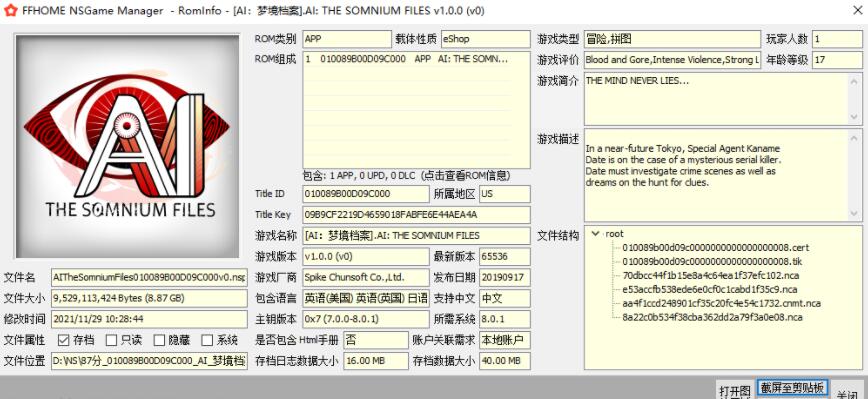Image resolution: width=868 pixels, height=399 pixels.
Task: Click the 载体性质 eShop field
Action: pos(485,39)
